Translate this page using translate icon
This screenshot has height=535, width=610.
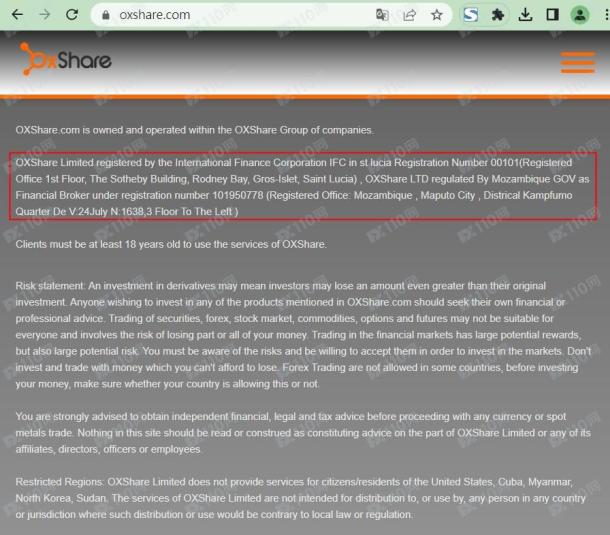pyautogui.click(x=382, y=15)
